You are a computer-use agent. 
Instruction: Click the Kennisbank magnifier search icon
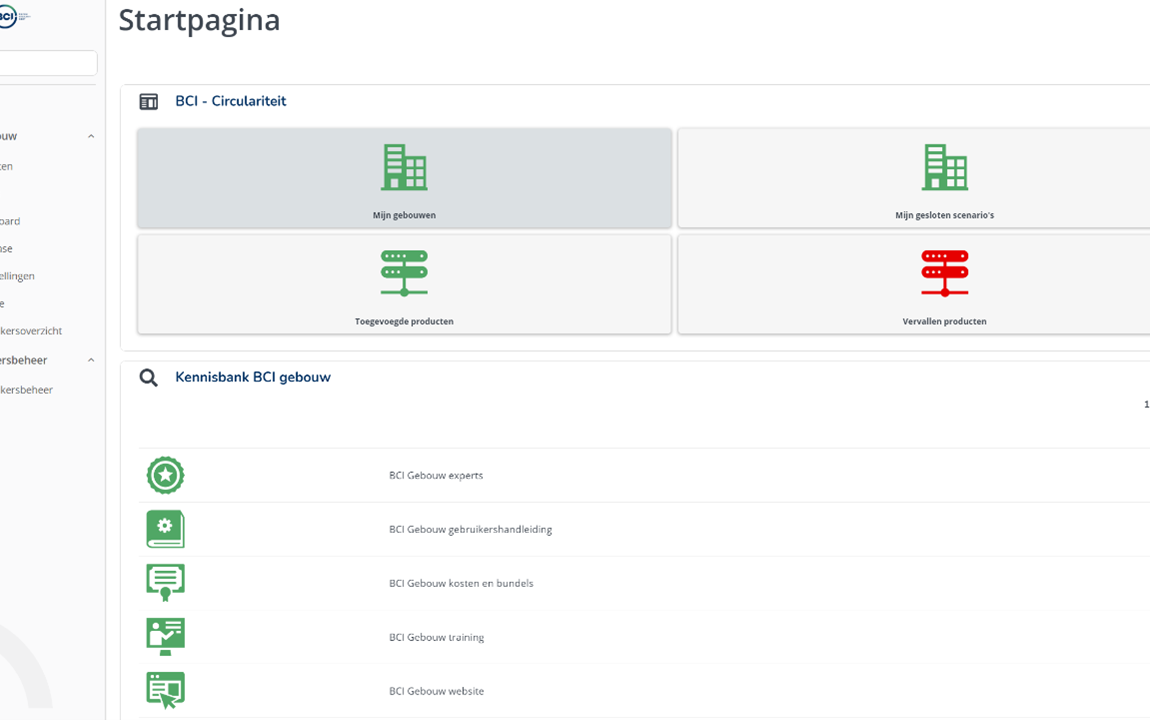[x=149, y=378]
